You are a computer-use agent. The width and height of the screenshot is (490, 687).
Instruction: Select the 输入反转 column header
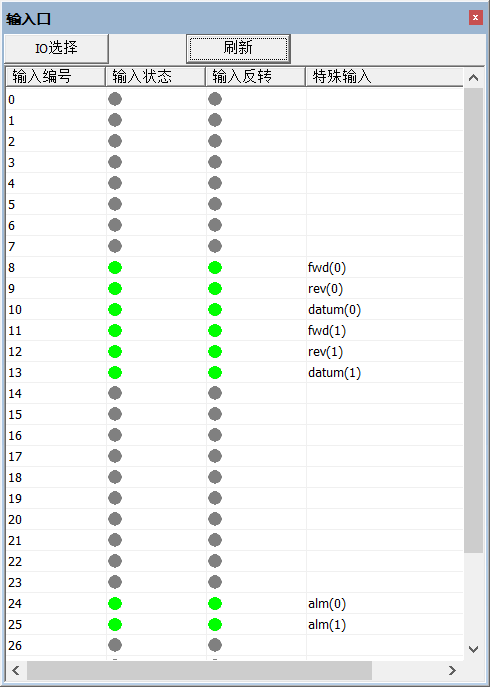click(256, 77)
